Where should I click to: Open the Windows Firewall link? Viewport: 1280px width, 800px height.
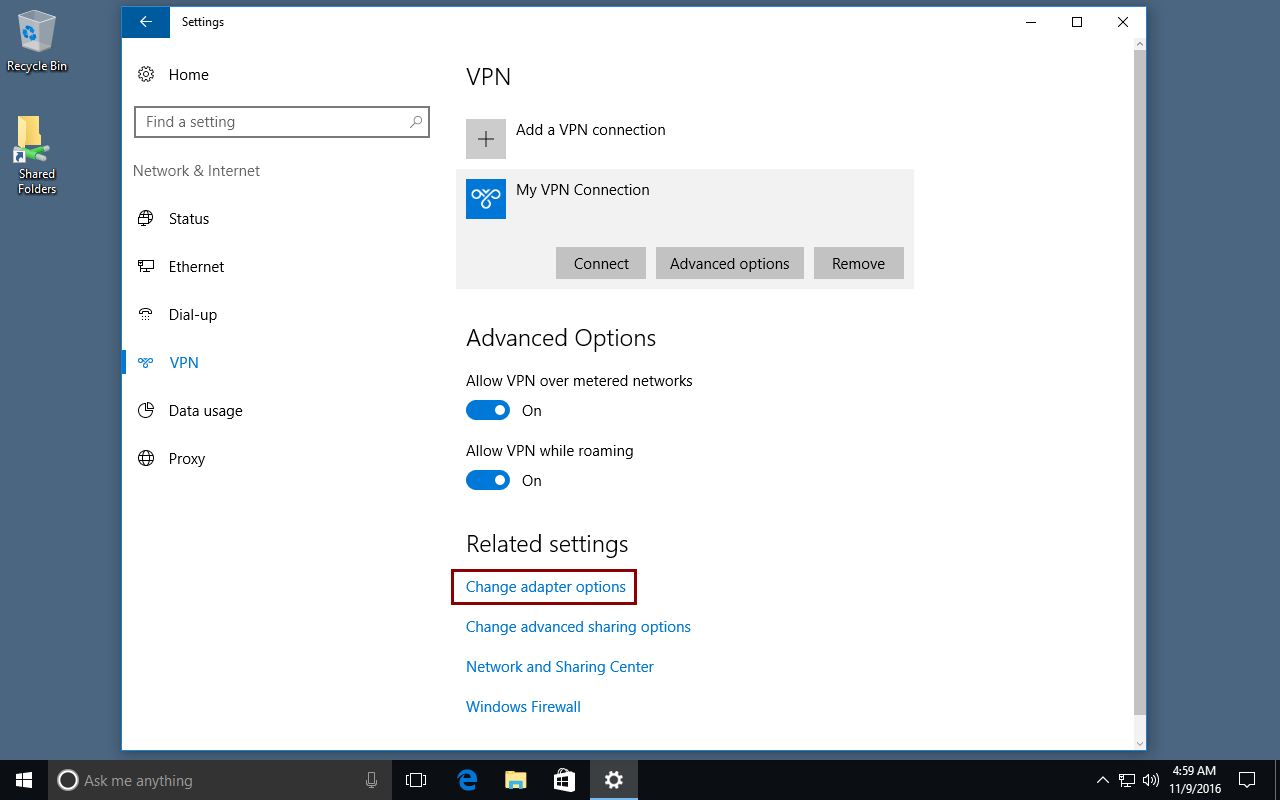pyautogui.click(x=523, y=707)
